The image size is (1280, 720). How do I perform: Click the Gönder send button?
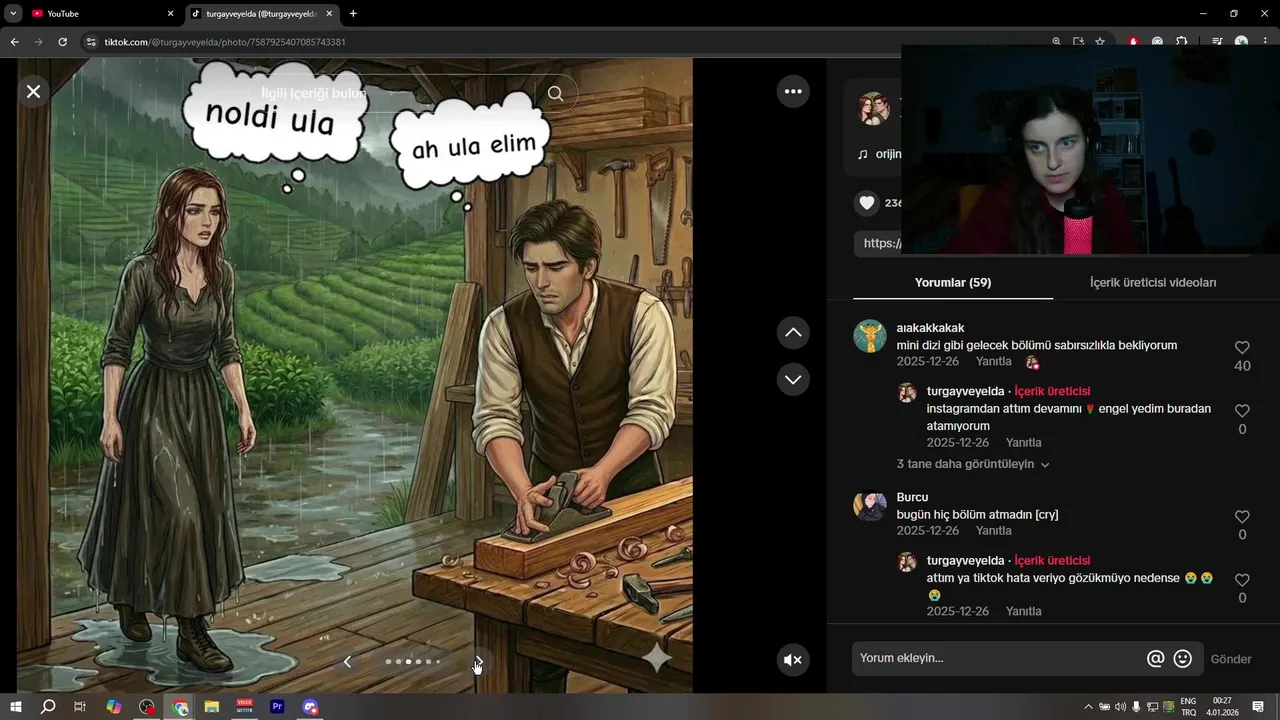(1231, 659)
